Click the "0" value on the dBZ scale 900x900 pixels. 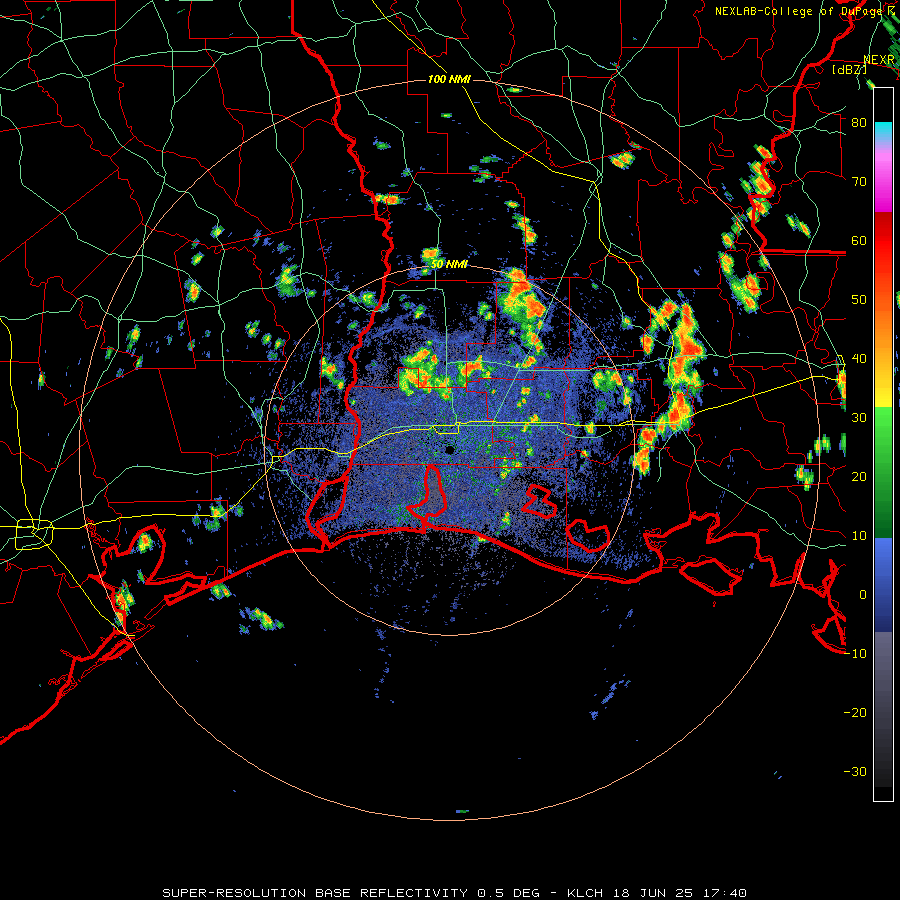[863, 595]
